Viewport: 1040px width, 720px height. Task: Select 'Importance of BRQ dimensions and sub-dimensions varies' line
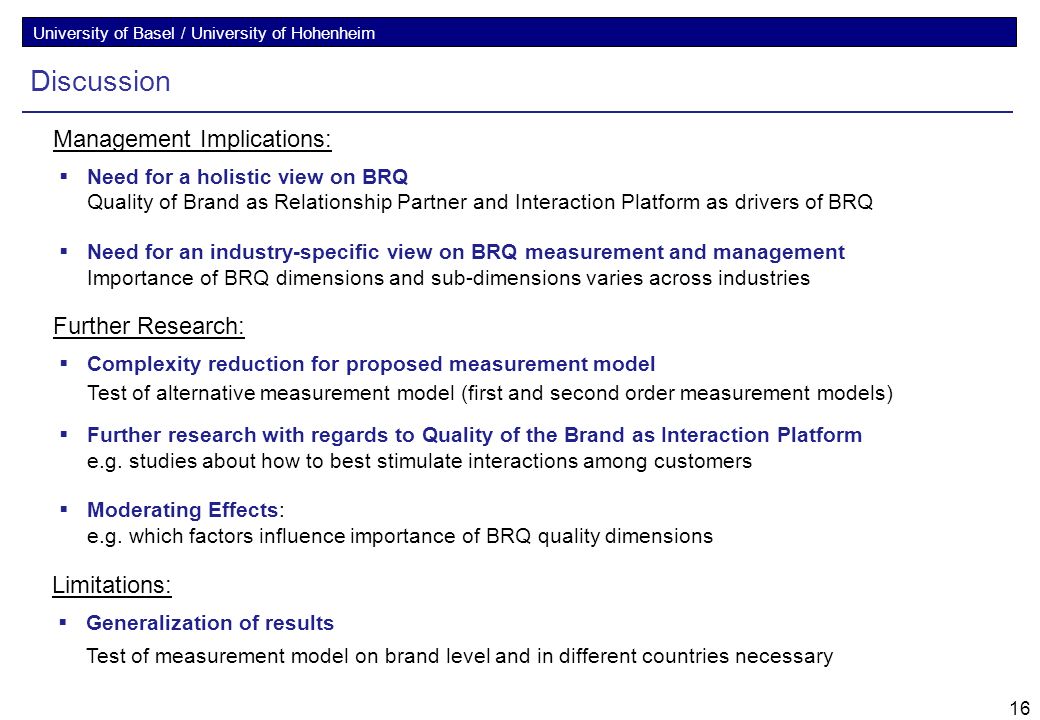(x=448, y=278)
